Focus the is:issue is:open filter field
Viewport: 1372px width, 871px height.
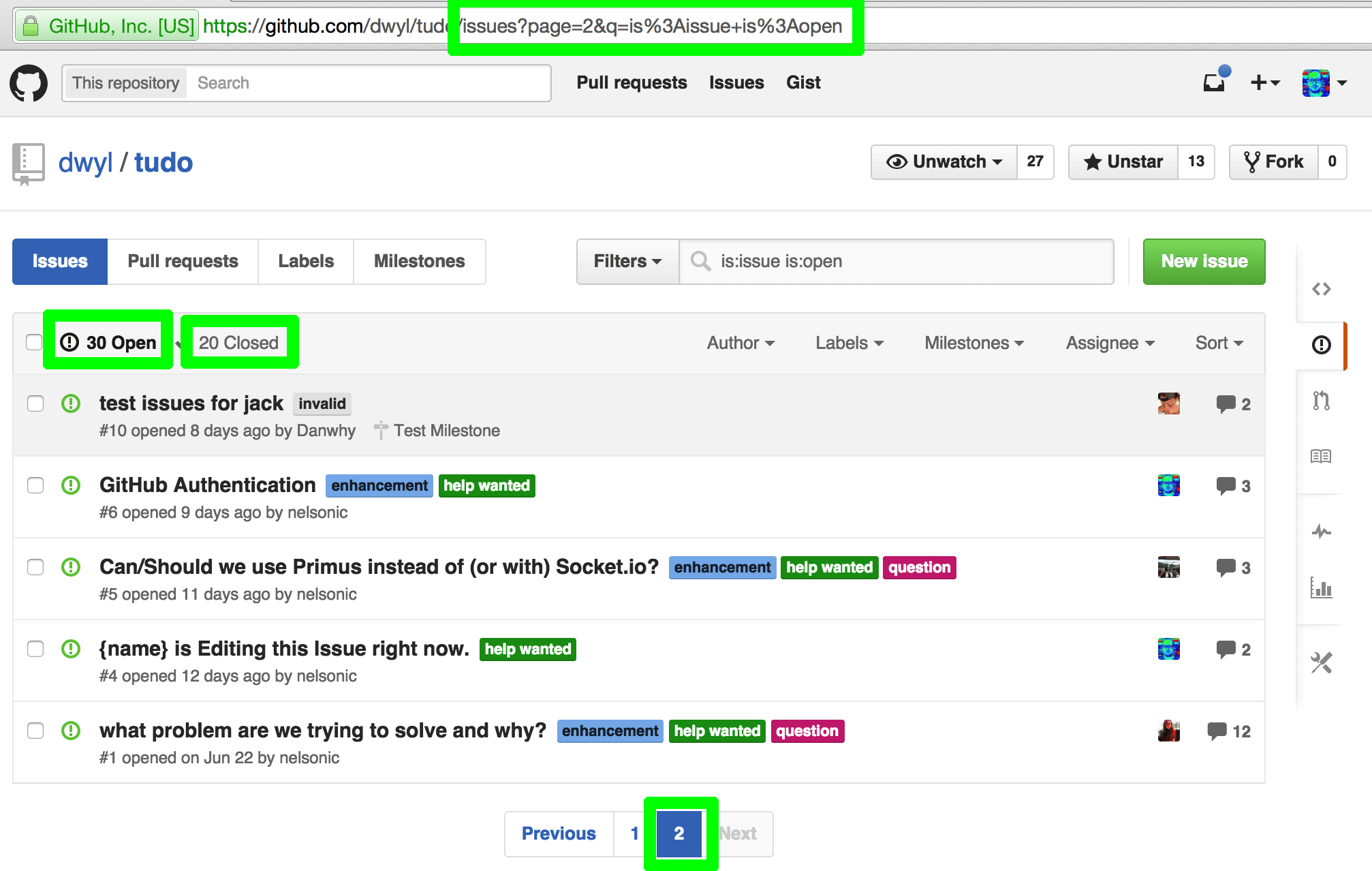click(x=897, y=261)
